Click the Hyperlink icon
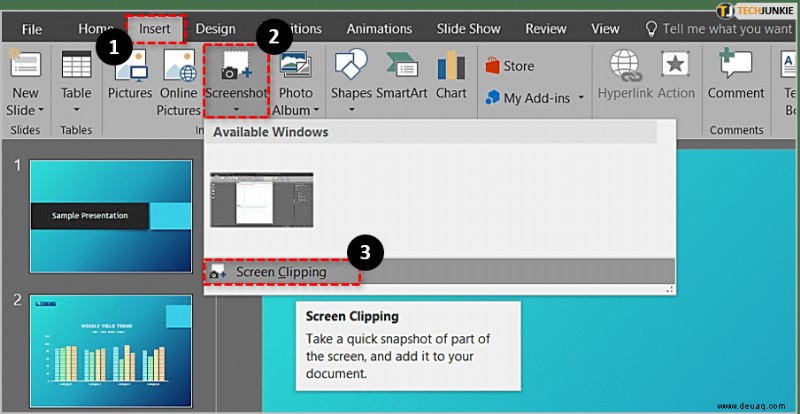 pyautogui.click(x=625, y=65)
